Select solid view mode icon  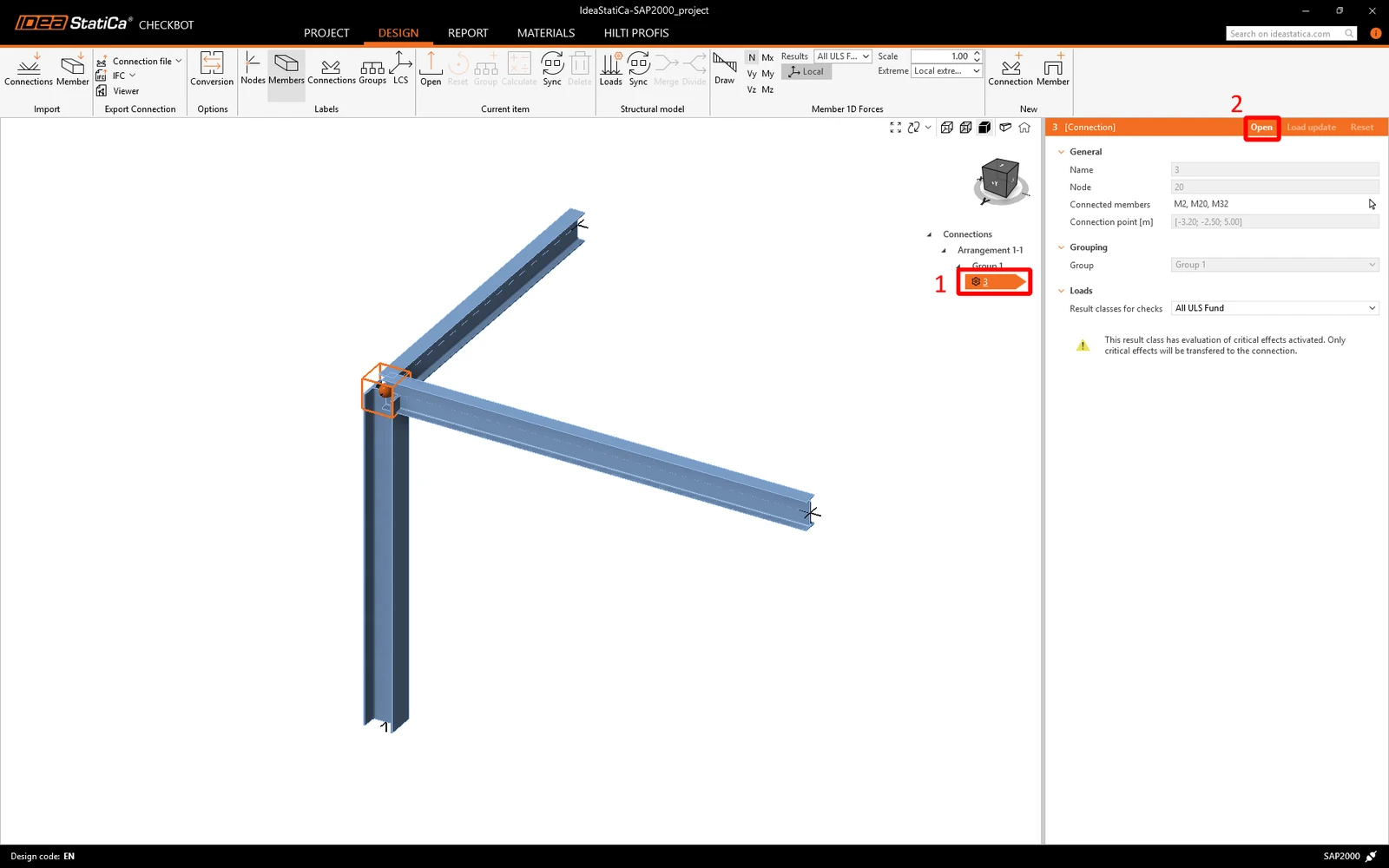click(984, 128)
